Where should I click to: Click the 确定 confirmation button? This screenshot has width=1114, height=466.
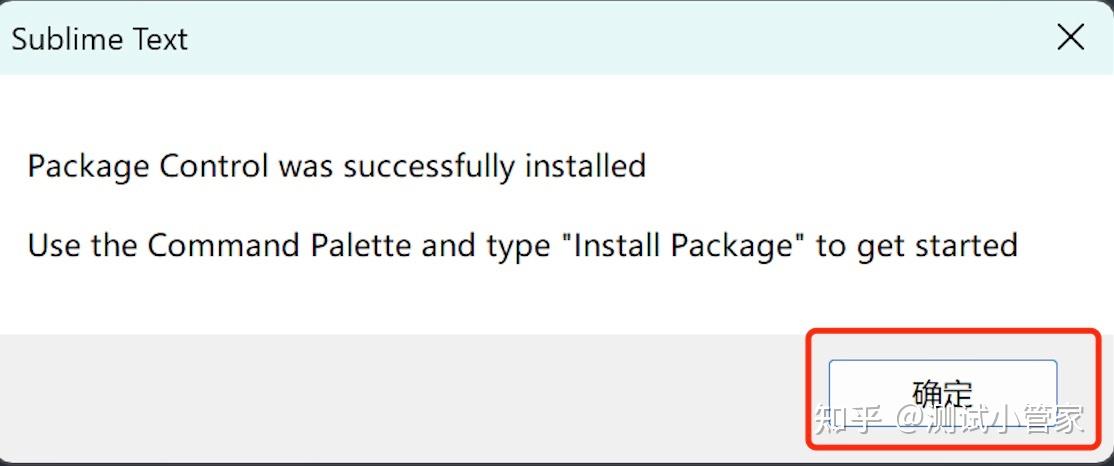[942, 392]
